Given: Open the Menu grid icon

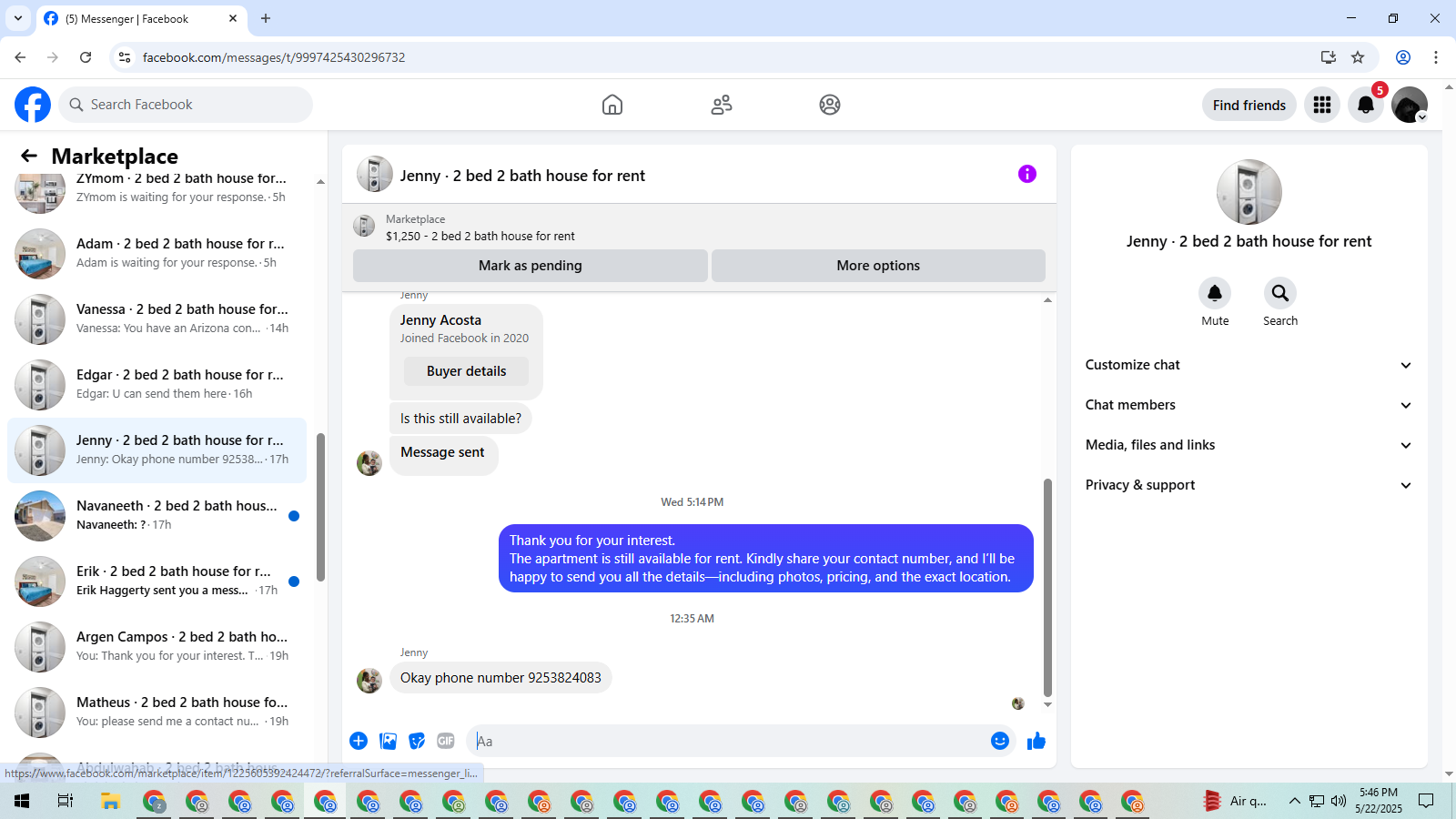Looking at the screenshot, I should [x=1322, y=105].
